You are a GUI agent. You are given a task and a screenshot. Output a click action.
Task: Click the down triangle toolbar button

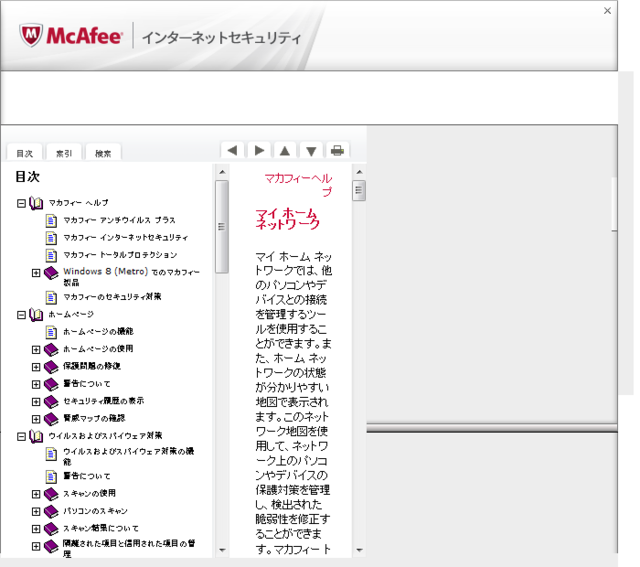(x=311, y=150)
